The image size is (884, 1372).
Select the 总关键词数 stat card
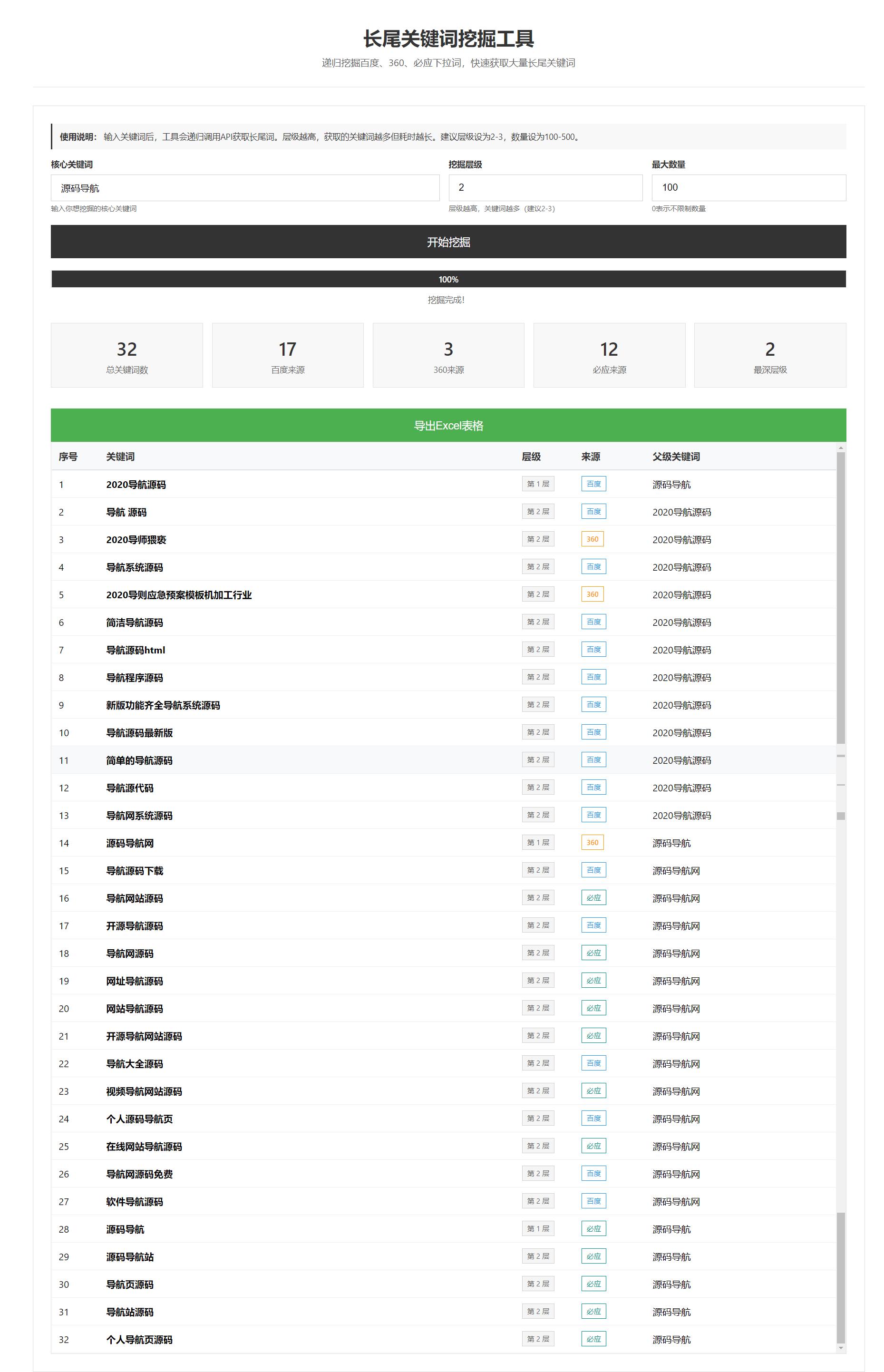[x=126, y=355]
